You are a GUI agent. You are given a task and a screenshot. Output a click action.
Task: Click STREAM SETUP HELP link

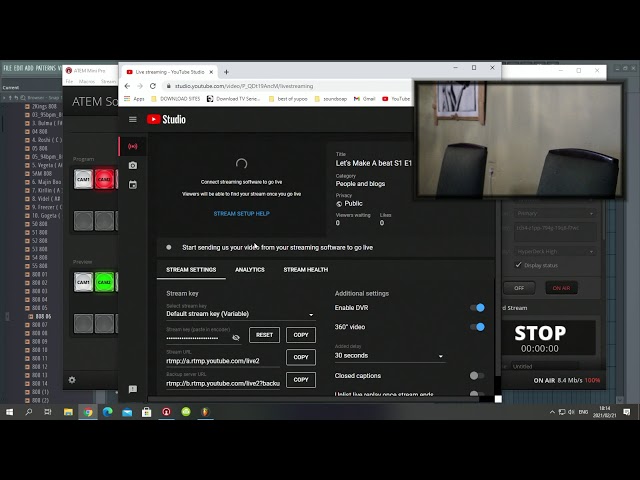[241, 213]
